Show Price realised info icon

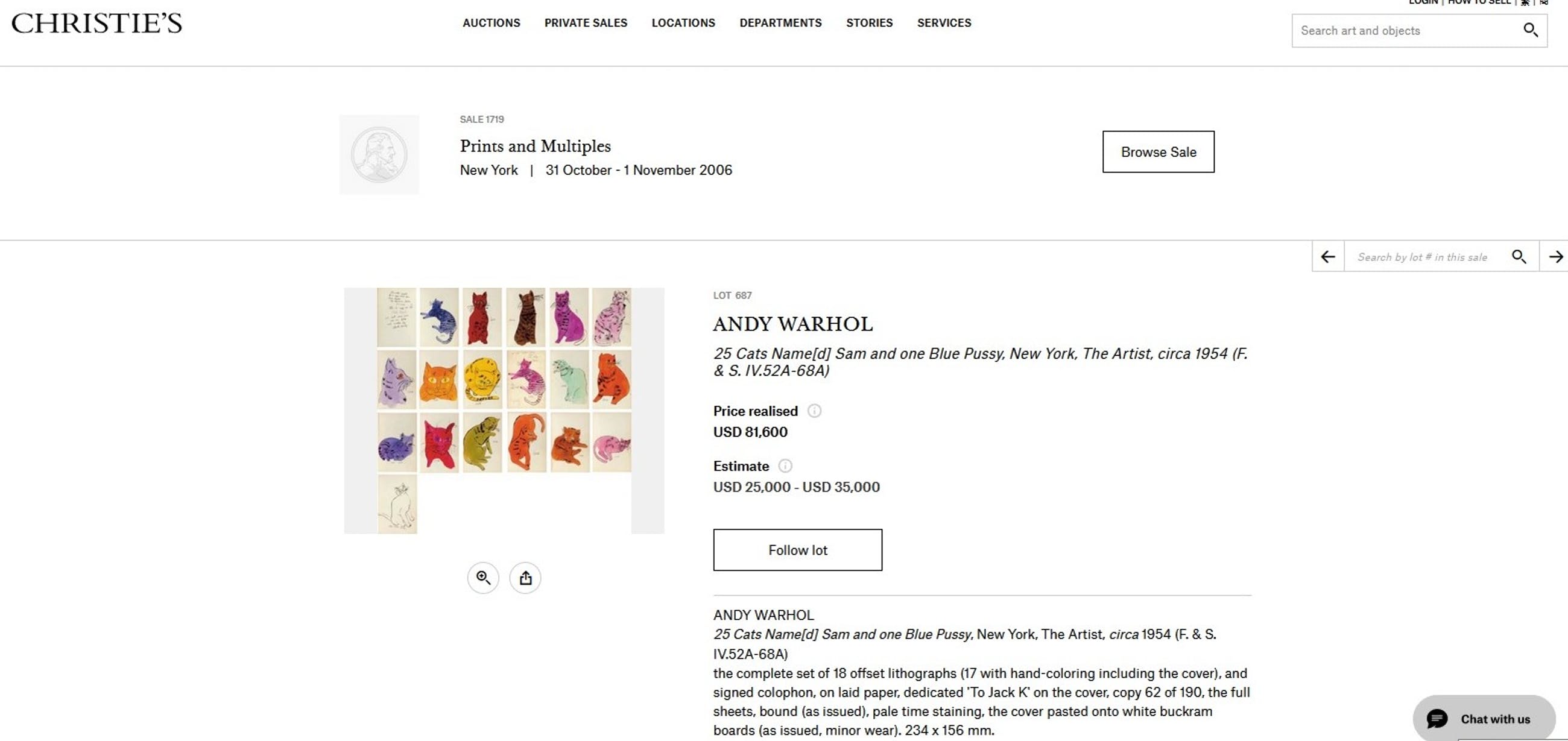pyautogui.click(x=814, y=411)
